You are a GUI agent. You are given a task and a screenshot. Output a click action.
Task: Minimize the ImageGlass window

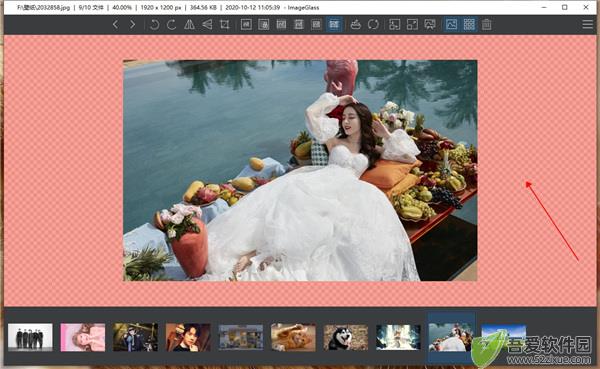point(545,7)
